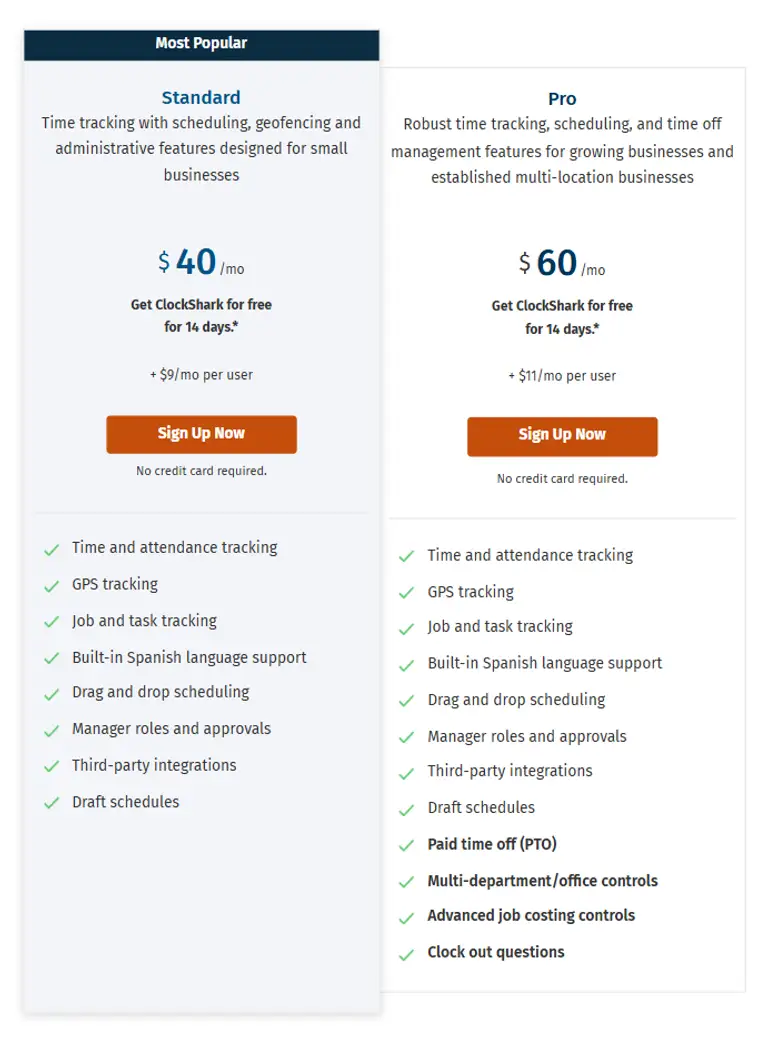Click the +$9/mo per user text
Viewport: 768px width, 1041px height.
pyautogui.click(x=201, y=375)
